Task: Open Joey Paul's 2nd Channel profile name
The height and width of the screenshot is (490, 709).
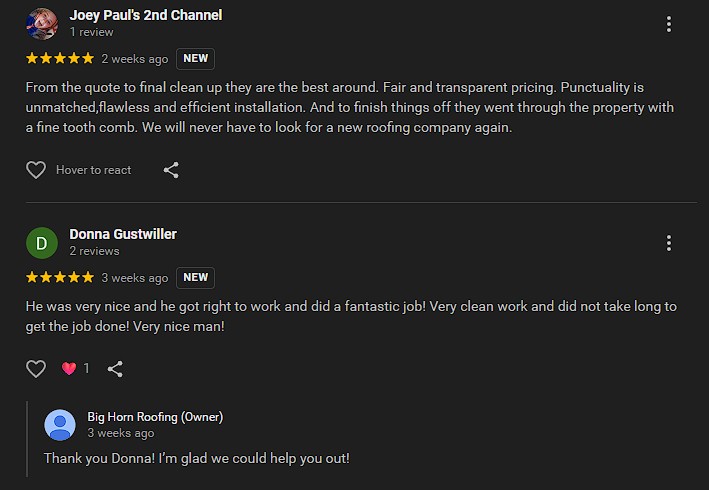Action: (146, 15)
